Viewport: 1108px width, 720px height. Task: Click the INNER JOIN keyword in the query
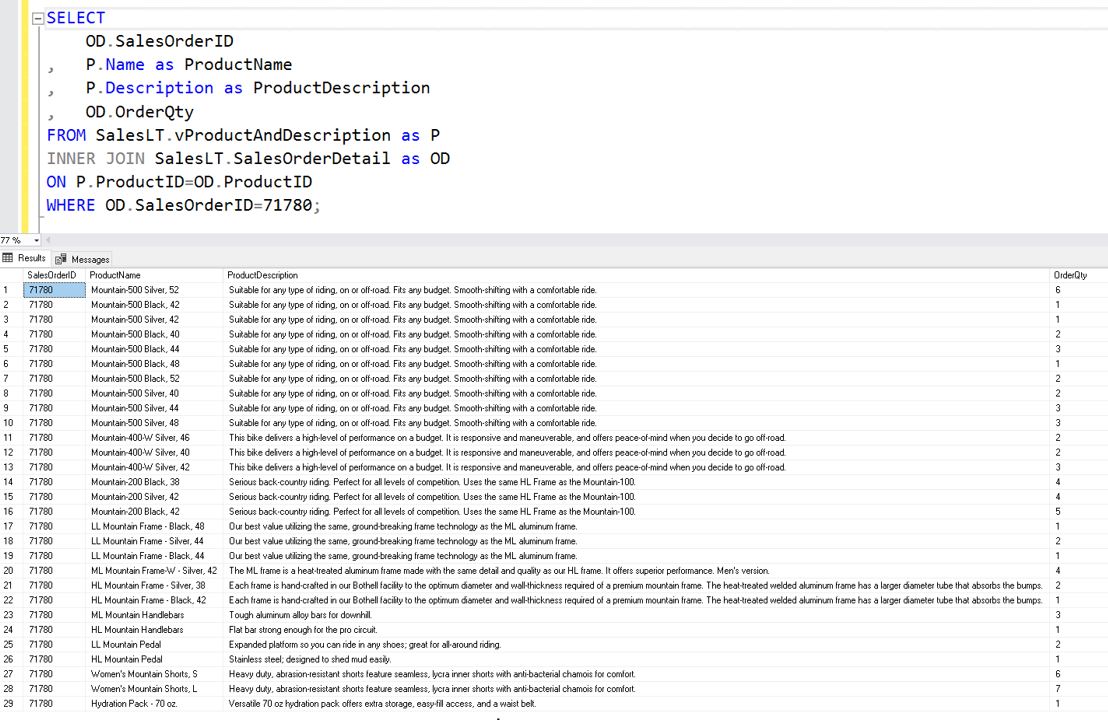95,158
